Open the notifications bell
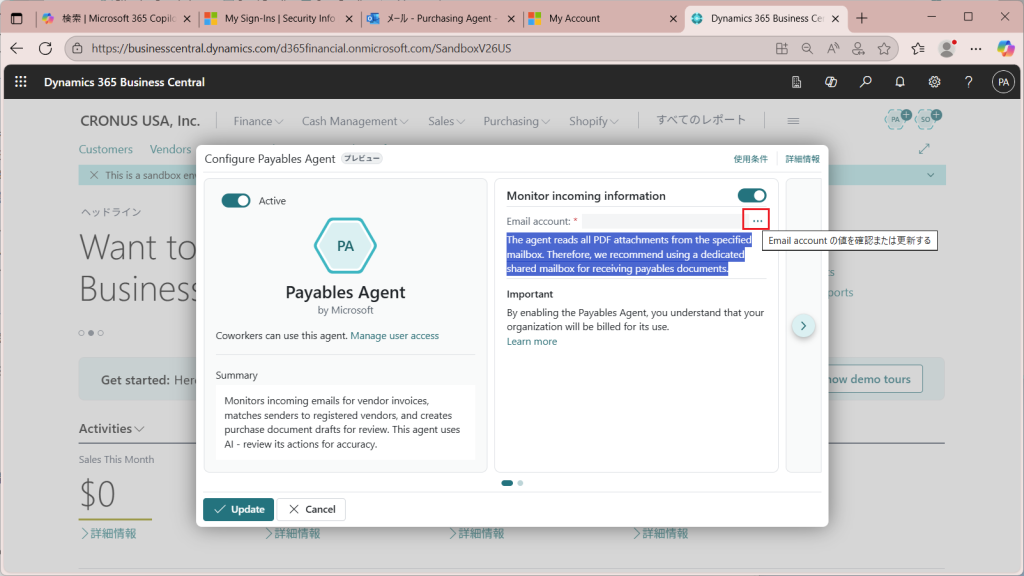The image size is (1024, 576). tap(900, 82)
